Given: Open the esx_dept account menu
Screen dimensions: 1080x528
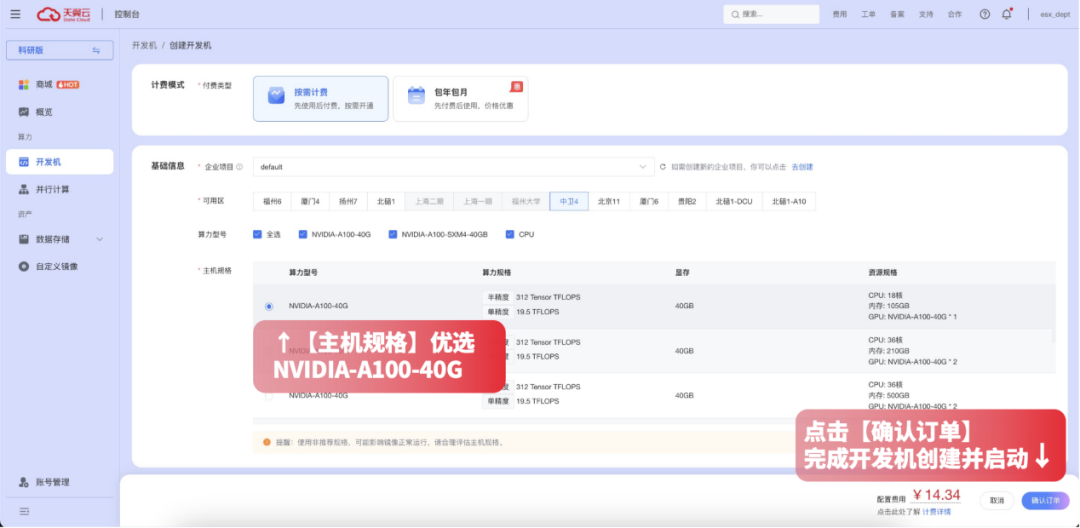Looking at the screenshot, I should pos(1054,14).
